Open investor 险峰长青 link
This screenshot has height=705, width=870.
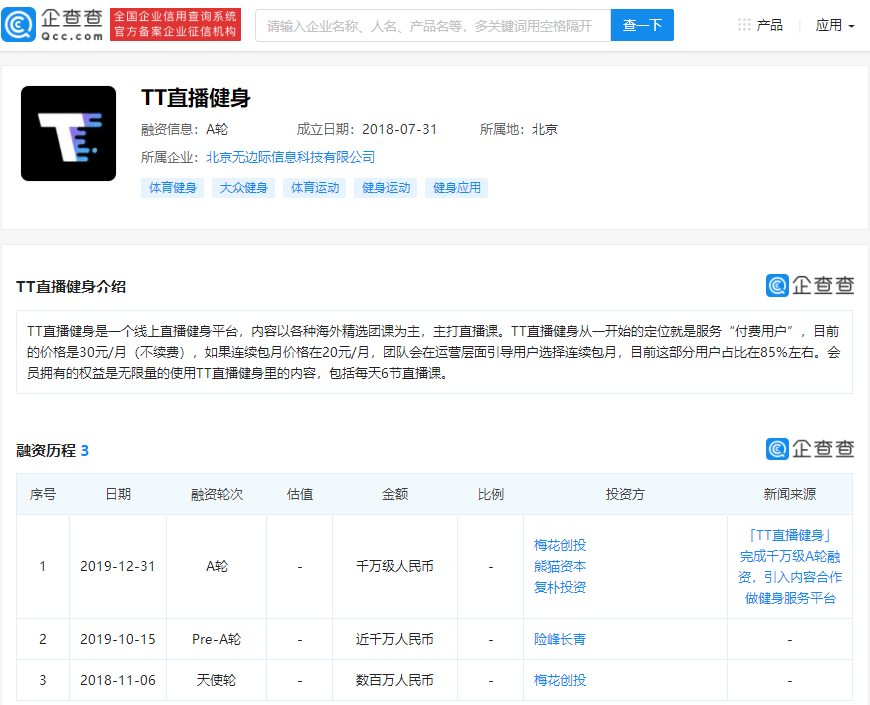coord(560,640)
